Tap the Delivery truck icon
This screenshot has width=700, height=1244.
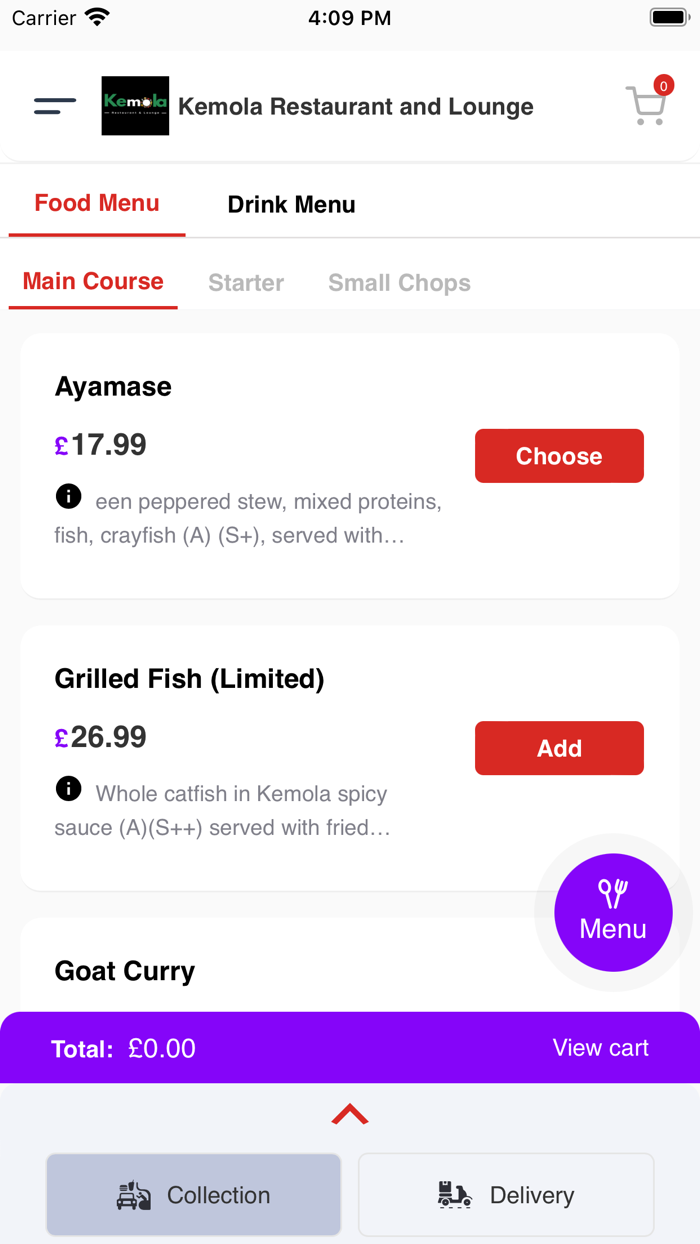coord(454,1194)
